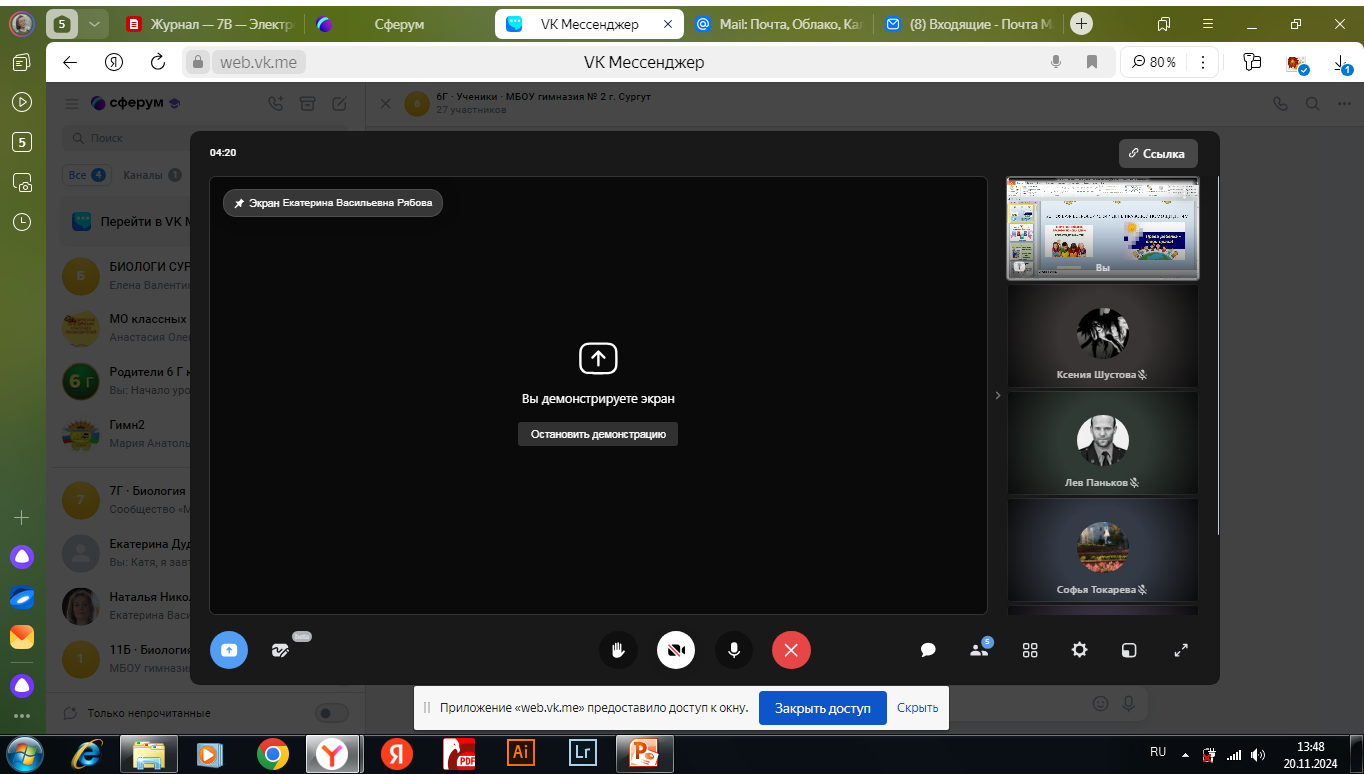
Task: Open the МО классных chat
Action: point(125,328)
